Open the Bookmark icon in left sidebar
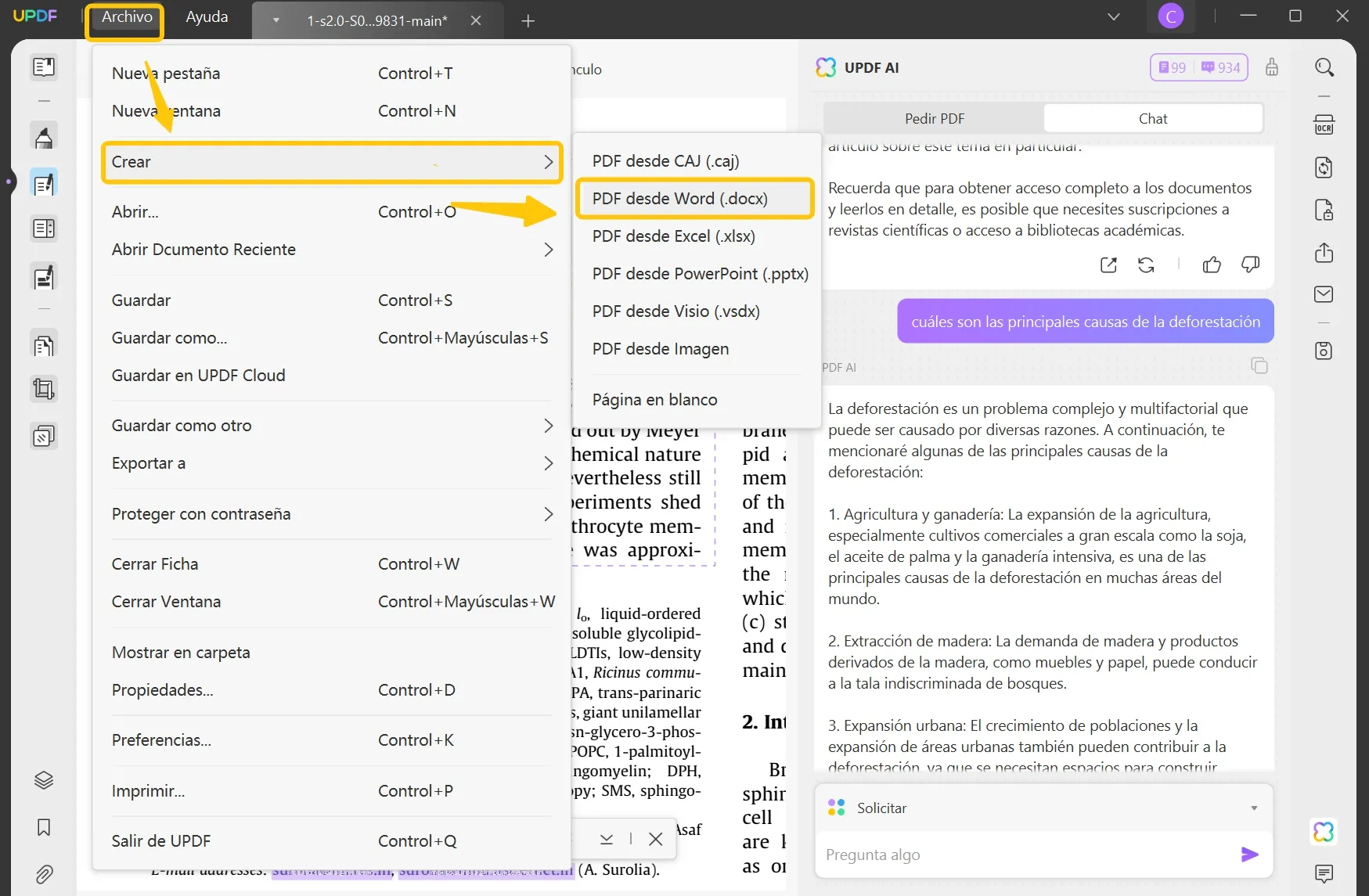Viewport: 1369px width, 896px height. click(x=44, y=827)
